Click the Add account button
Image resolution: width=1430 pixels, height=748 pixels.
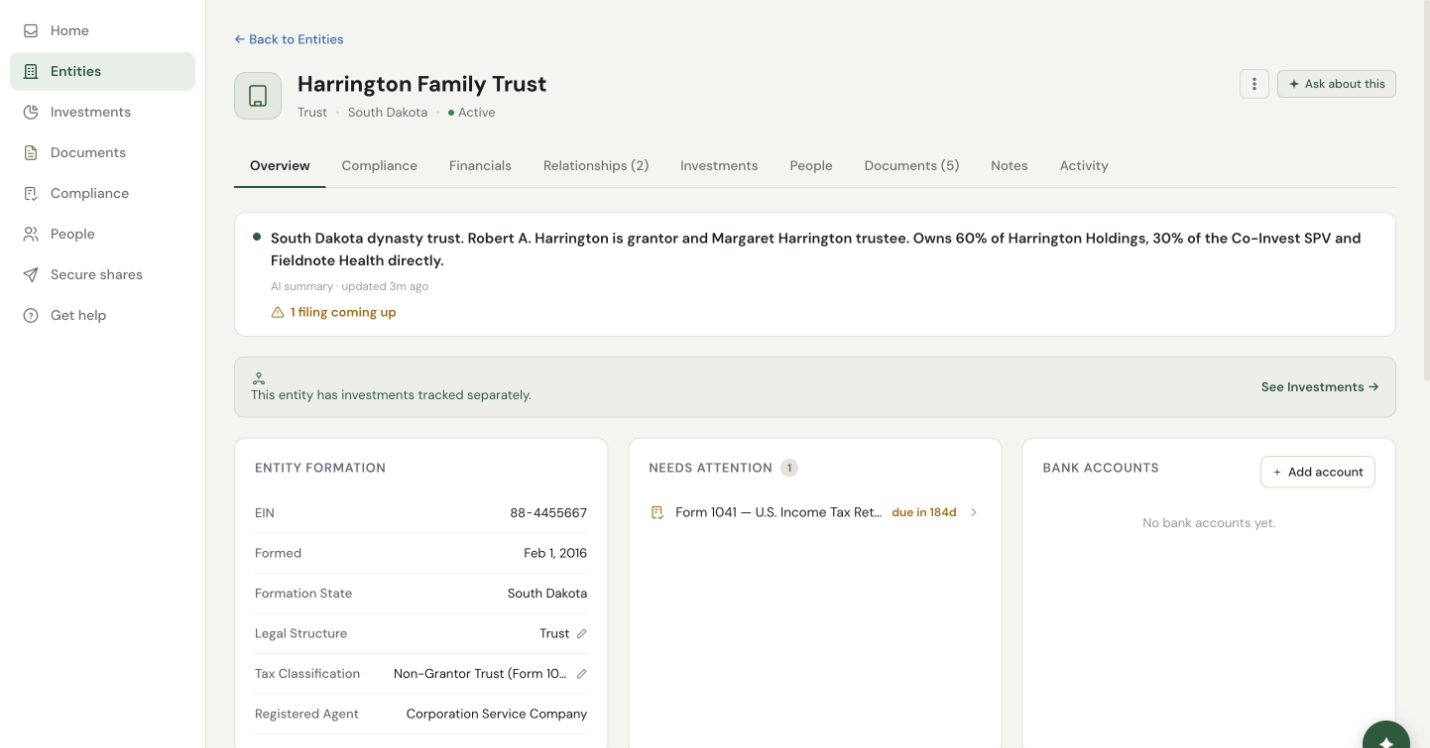pos(1318,472)
